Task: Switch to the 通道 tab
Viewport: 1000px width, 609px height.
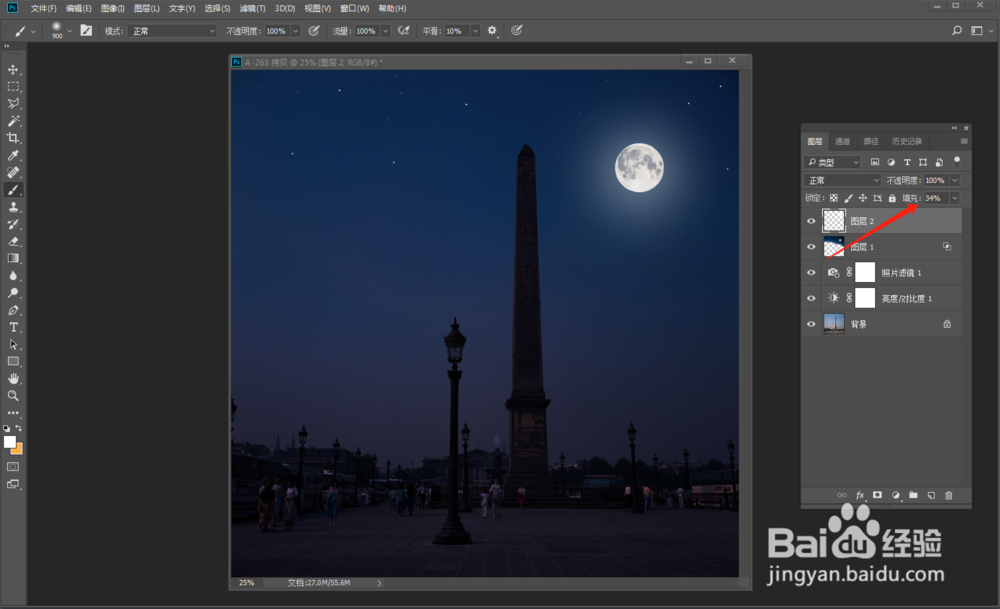Action: 842,142
